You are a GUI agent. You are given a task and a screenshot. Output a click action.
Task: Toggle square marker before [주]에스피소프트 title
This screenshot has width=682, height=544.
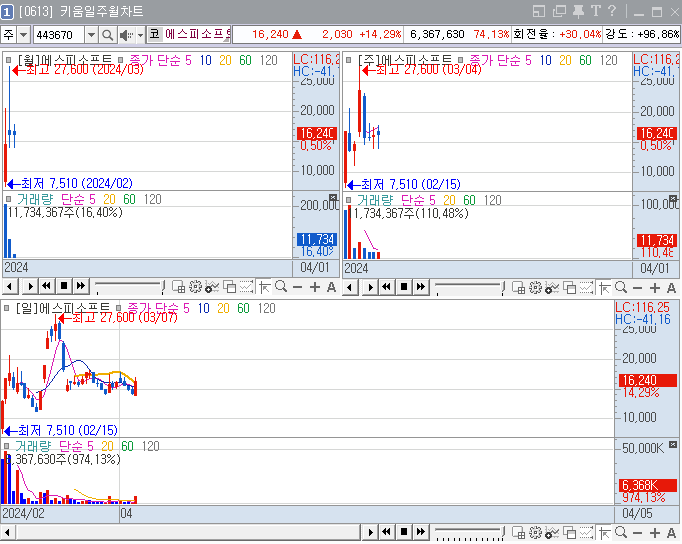coord(348,60)
